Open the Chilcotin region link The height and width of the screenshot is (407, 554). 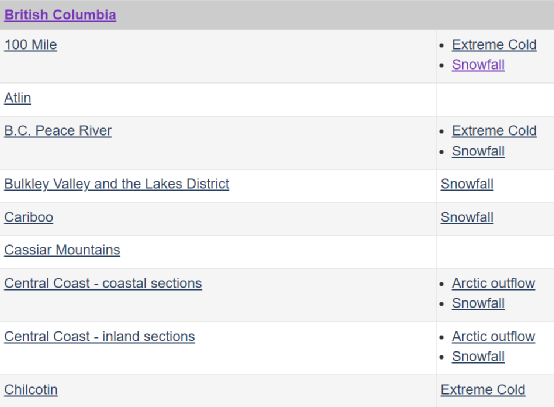[x=31, y=390]
